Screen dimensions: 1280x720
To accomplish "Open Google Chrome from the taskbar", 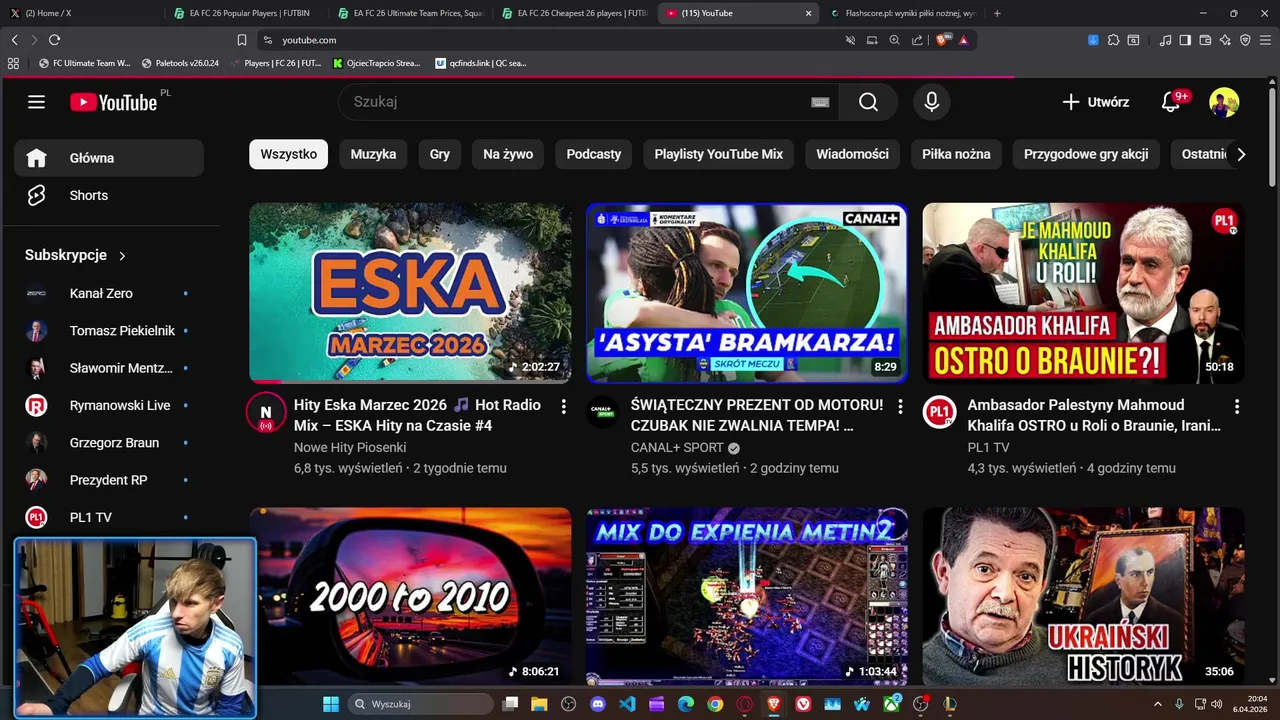I will tap(715, 704).
